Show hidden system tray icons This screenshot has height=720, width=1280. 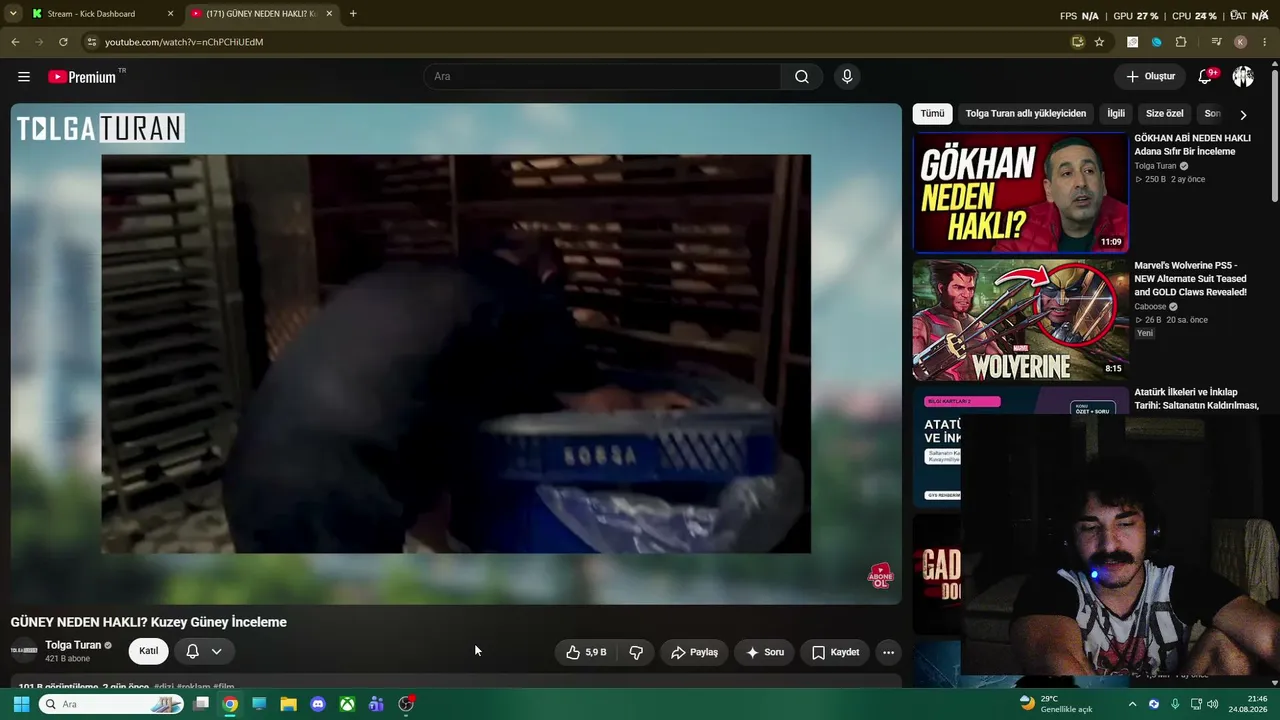click(x=1132, y=704)
